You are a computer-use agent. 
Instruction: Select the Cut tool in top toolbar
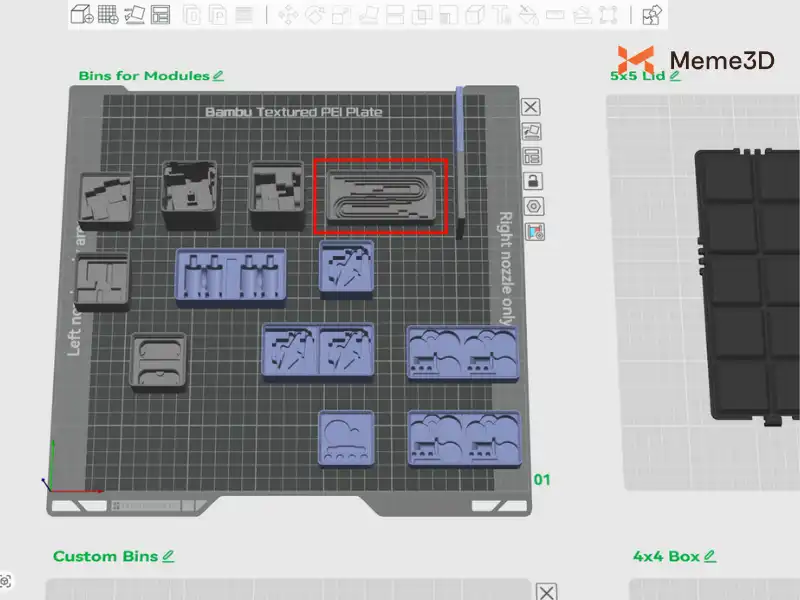[x=395, y=15]
